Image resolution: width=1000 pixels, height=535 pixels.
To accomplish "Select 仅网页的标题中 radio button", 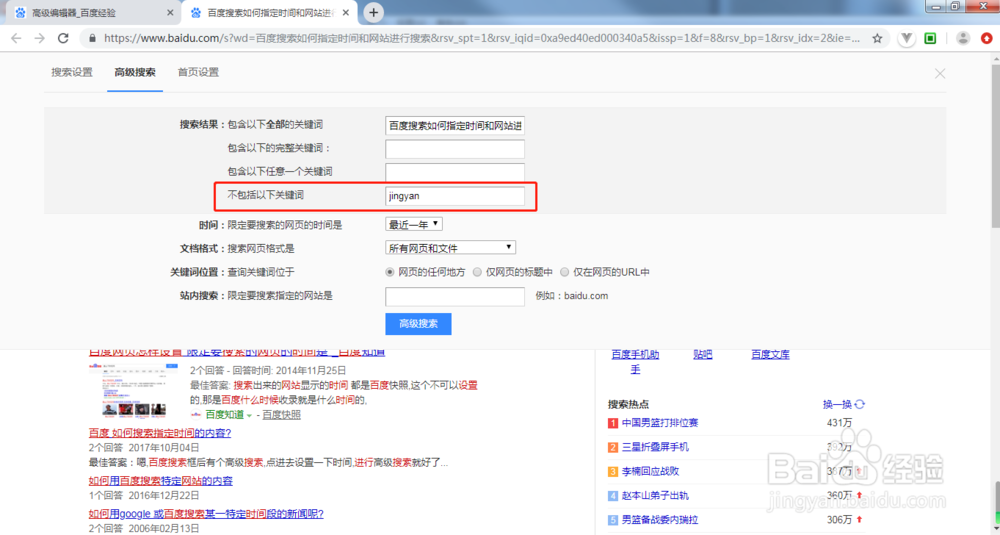I will 477,272.
